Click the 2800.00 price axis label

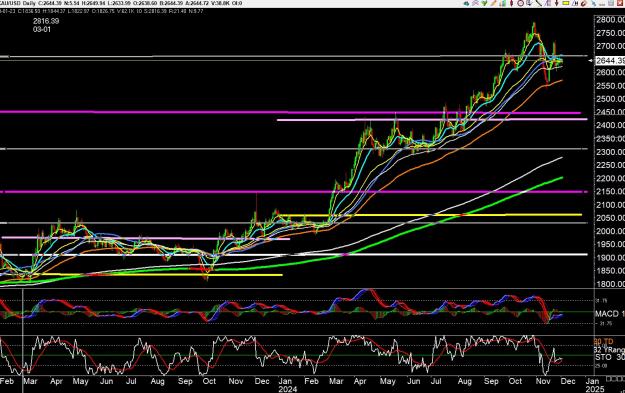point(610,20)
